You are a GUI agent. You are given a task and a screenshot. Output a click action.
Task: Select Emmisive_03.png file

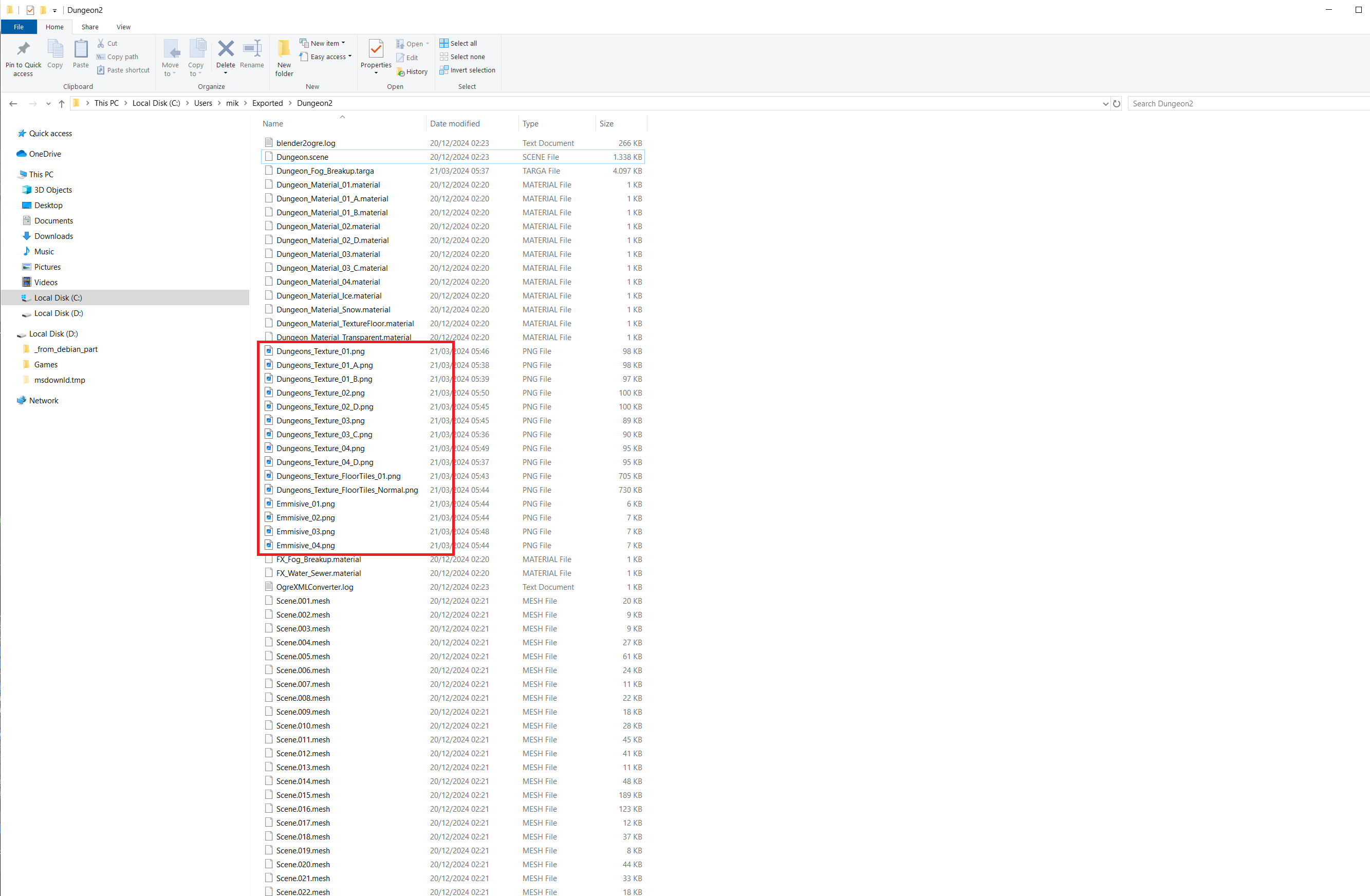click(453, 532)
